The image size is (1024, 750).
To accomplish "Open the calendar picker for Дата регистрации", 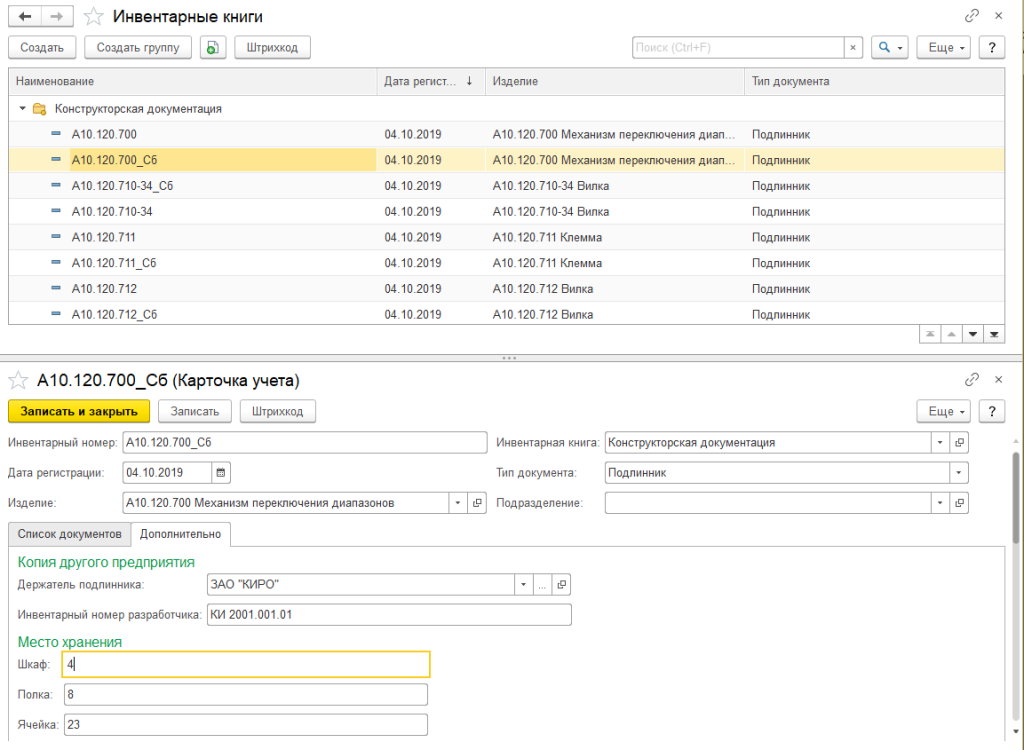I will (x=221, y=472).
